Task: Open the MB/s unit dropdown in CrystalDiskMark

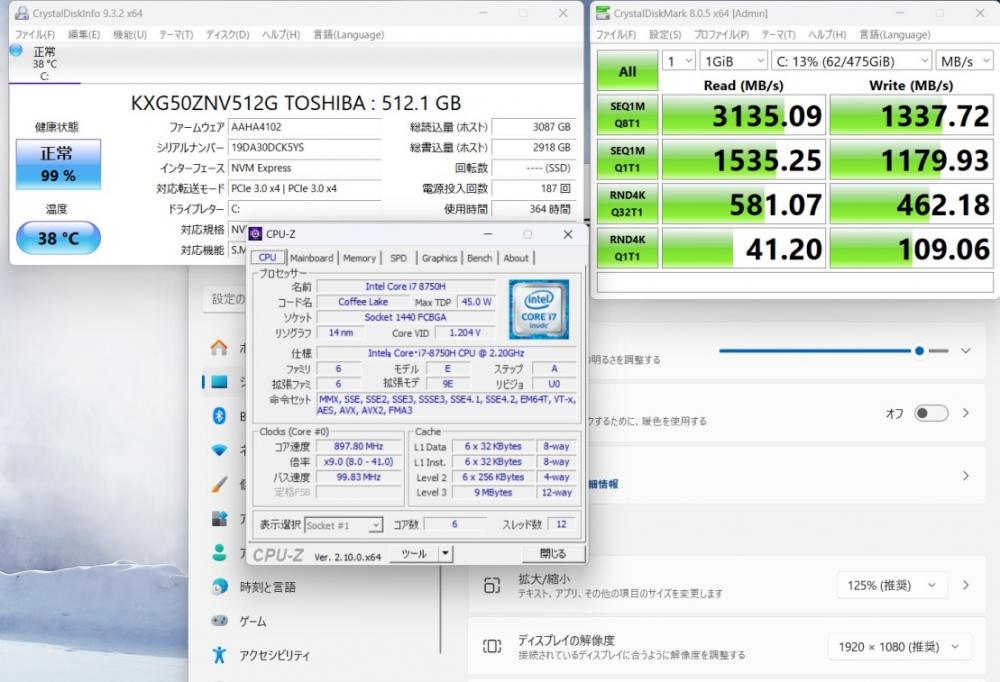Action: [x=964, y=61]
